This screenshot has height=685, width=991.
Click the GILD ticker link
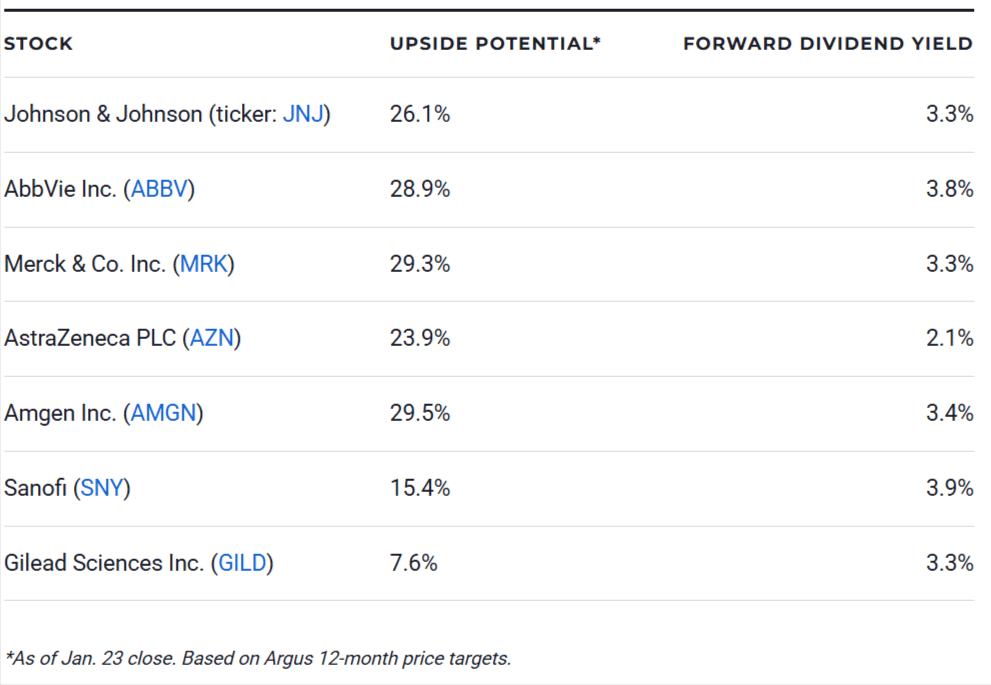(242, 563)
